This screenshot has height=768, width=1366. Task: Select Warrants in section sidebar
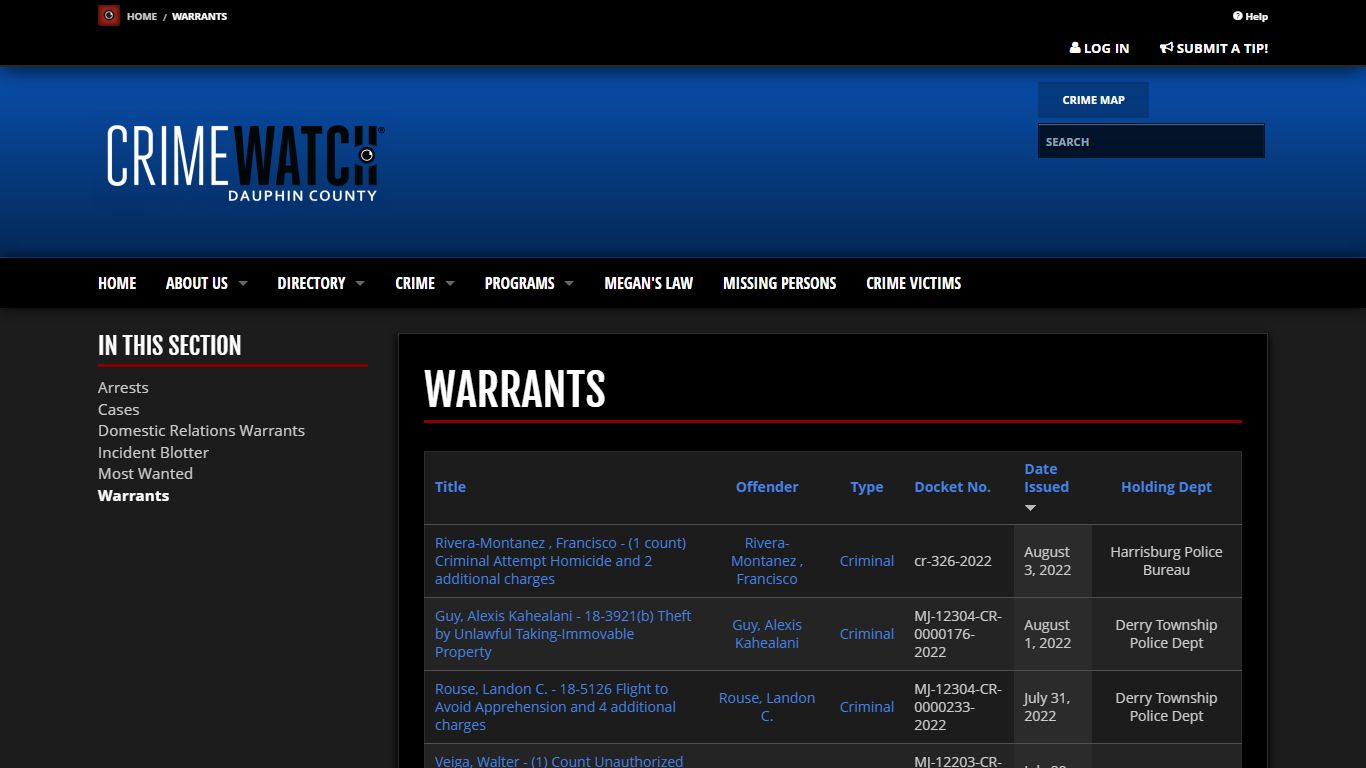[133, 495]
